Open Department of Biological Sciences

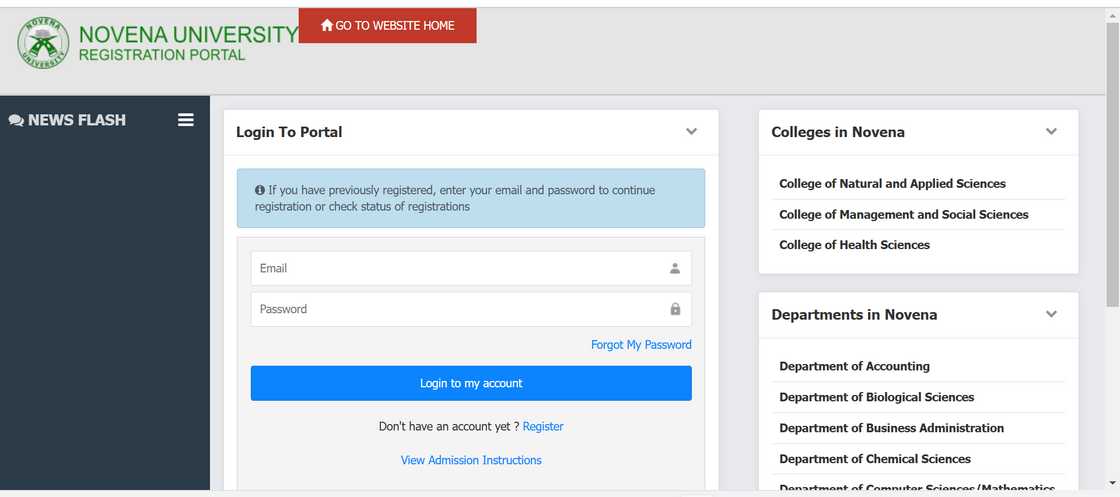876,397
